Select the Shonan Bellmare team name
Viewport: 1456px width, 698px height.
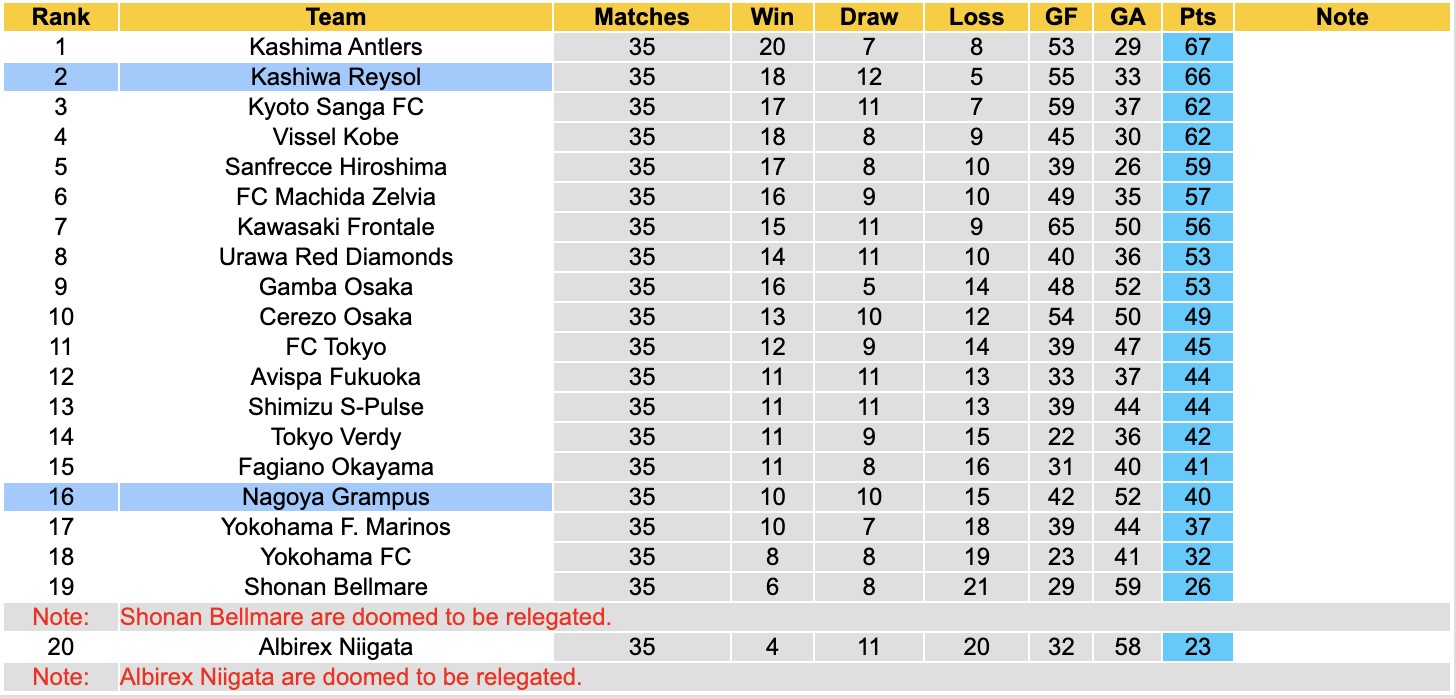(x=336, y=587)
